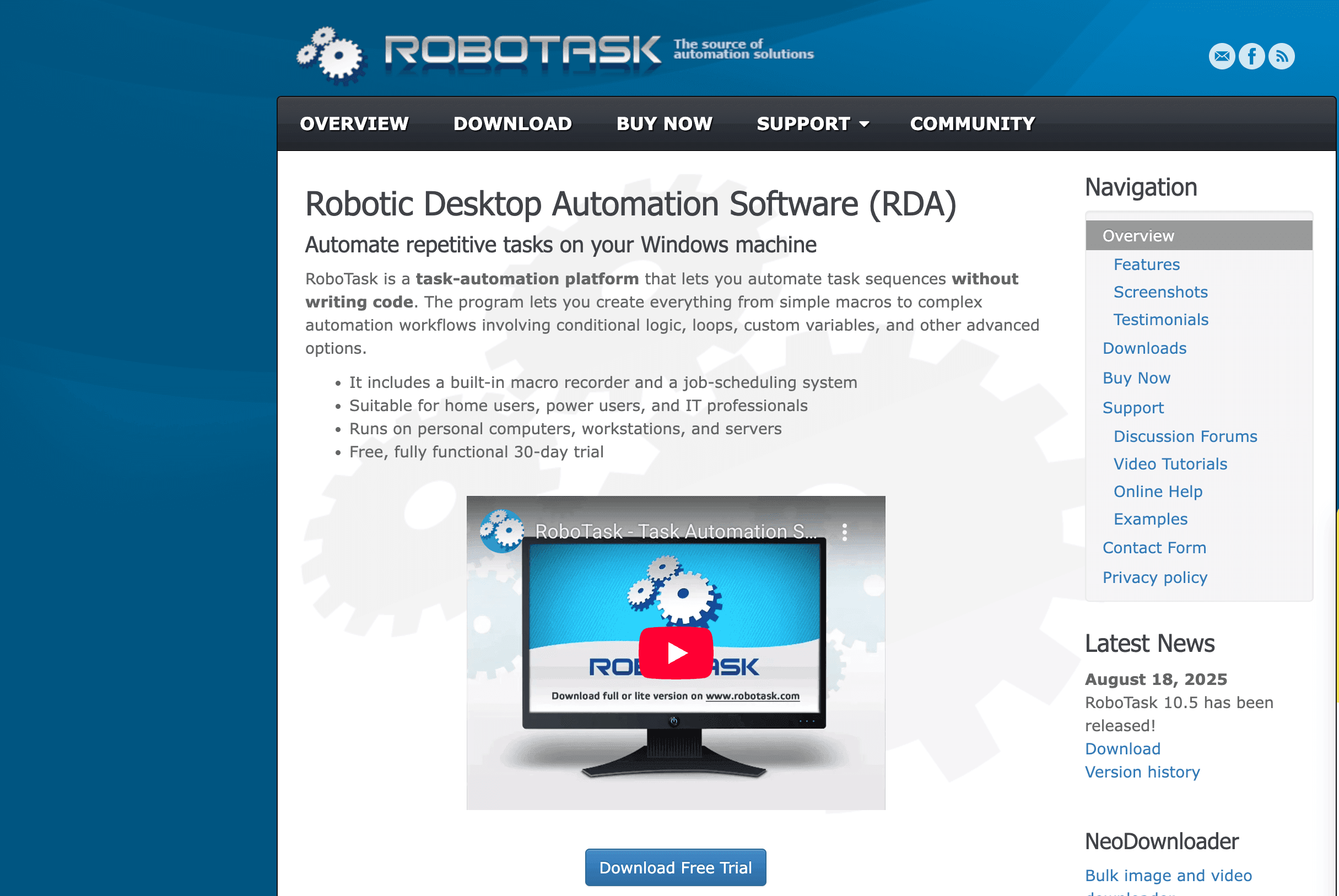Go to the Buy Now menu item

coord(664,124)
